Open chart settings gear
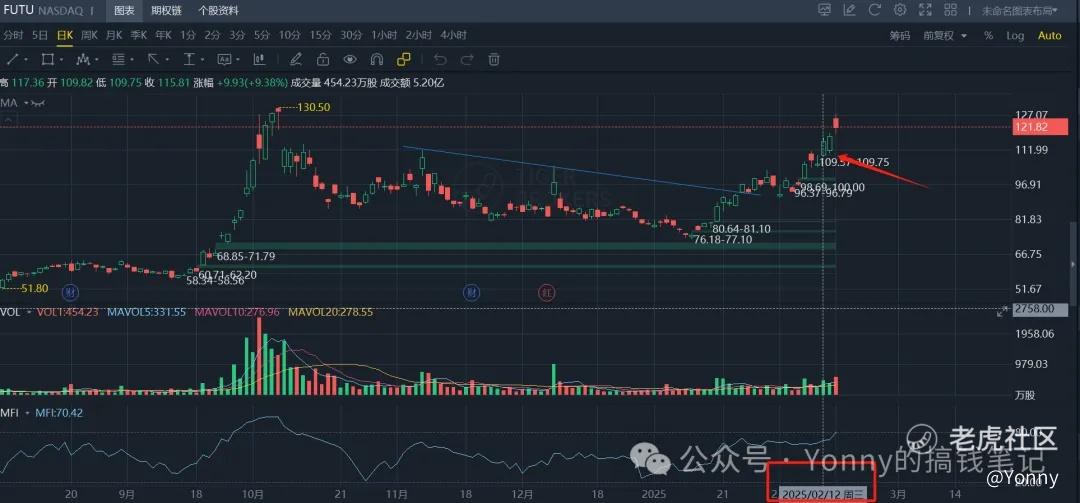Image resolution: width=1080 pixels, height=503 pixels. [900, 10]
